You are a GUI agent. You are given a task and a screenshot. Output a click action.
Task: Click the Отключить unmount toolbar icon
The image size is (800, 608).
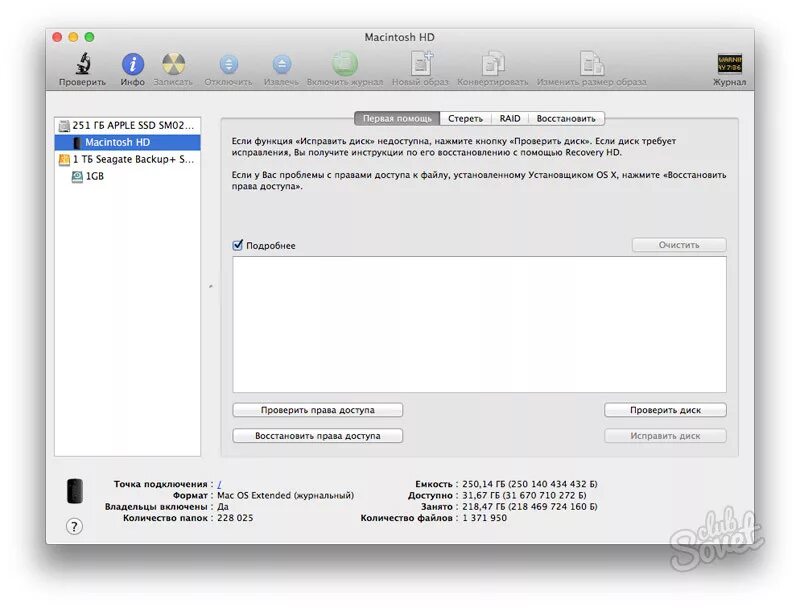(x=229, y=64)
